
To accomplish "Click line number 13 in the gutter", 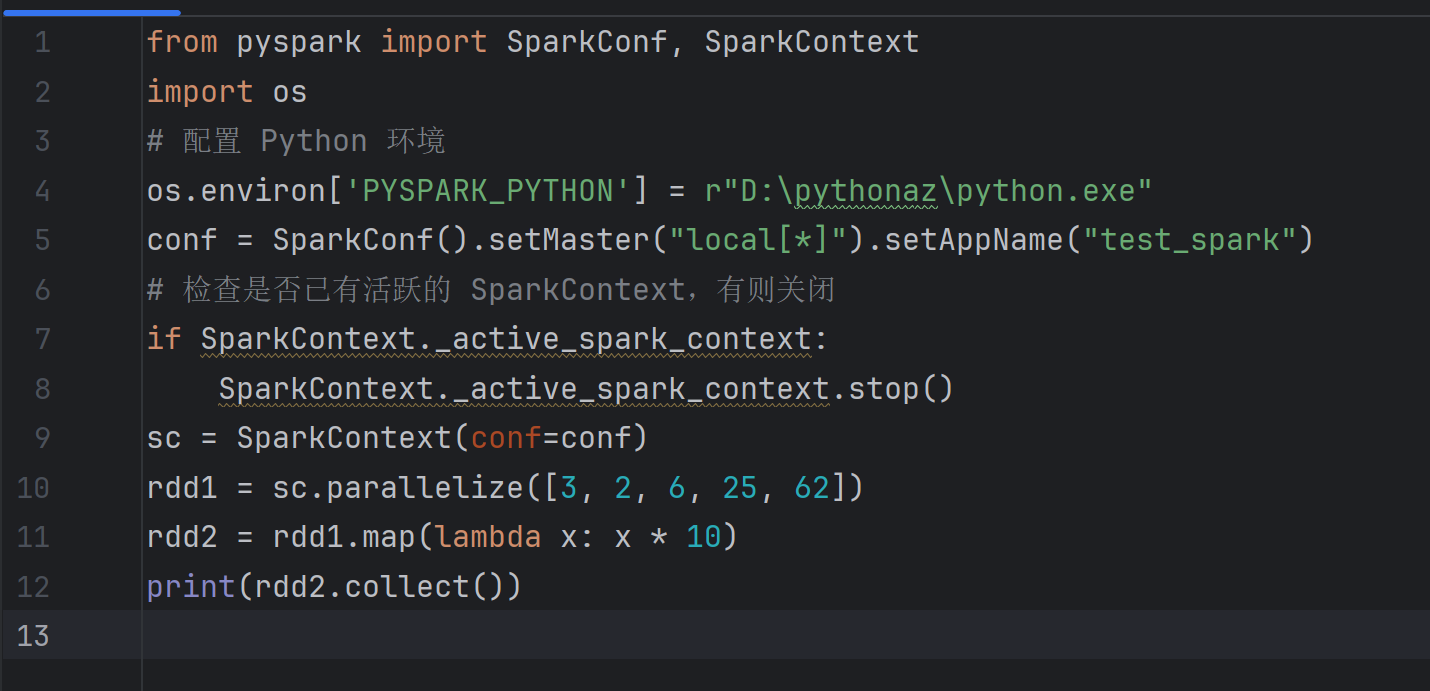I will click(x=33, y=635).
